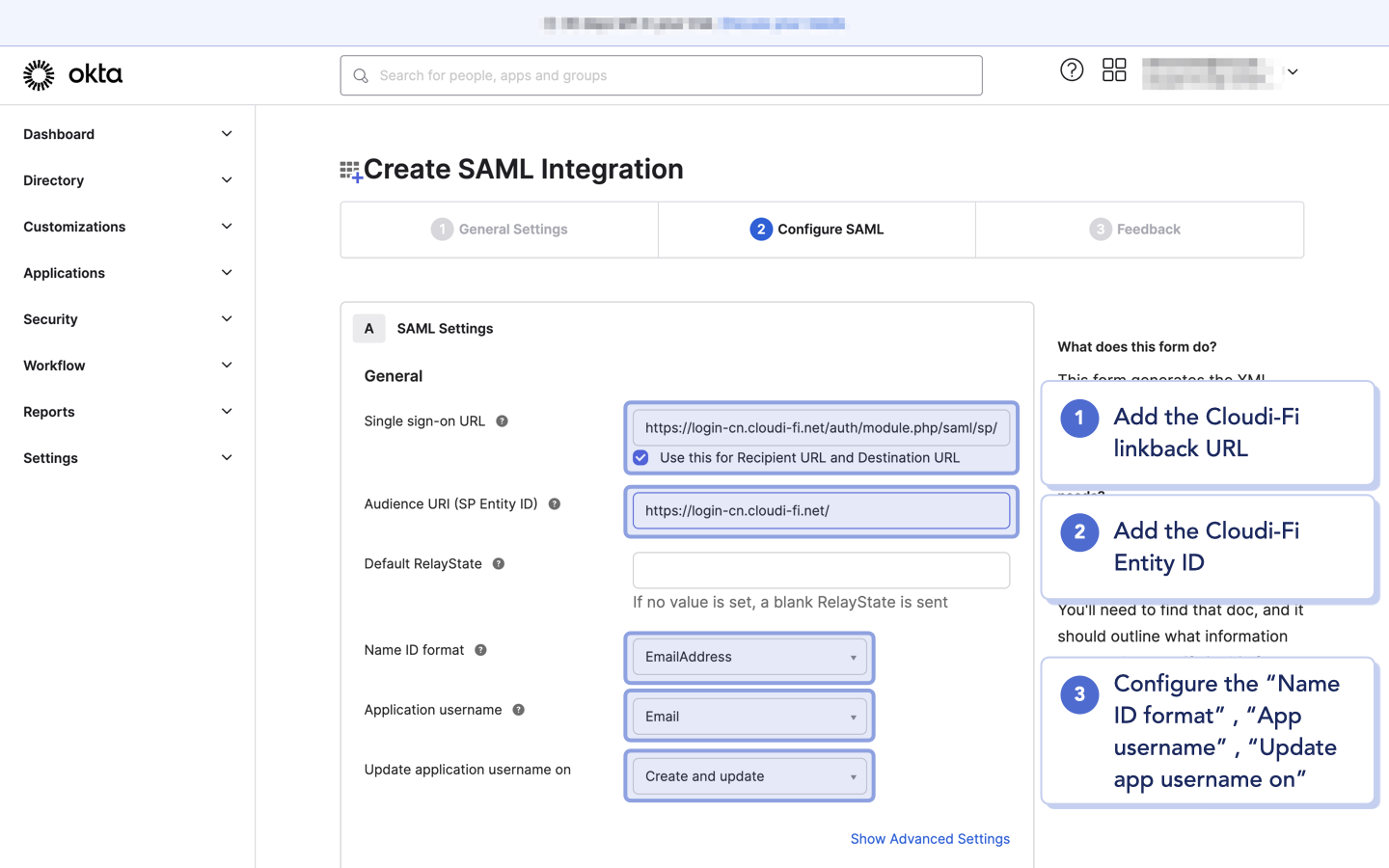Open the Single sign-on URL help tooltip
1389x868 pixels.
(x=501, y=420)
